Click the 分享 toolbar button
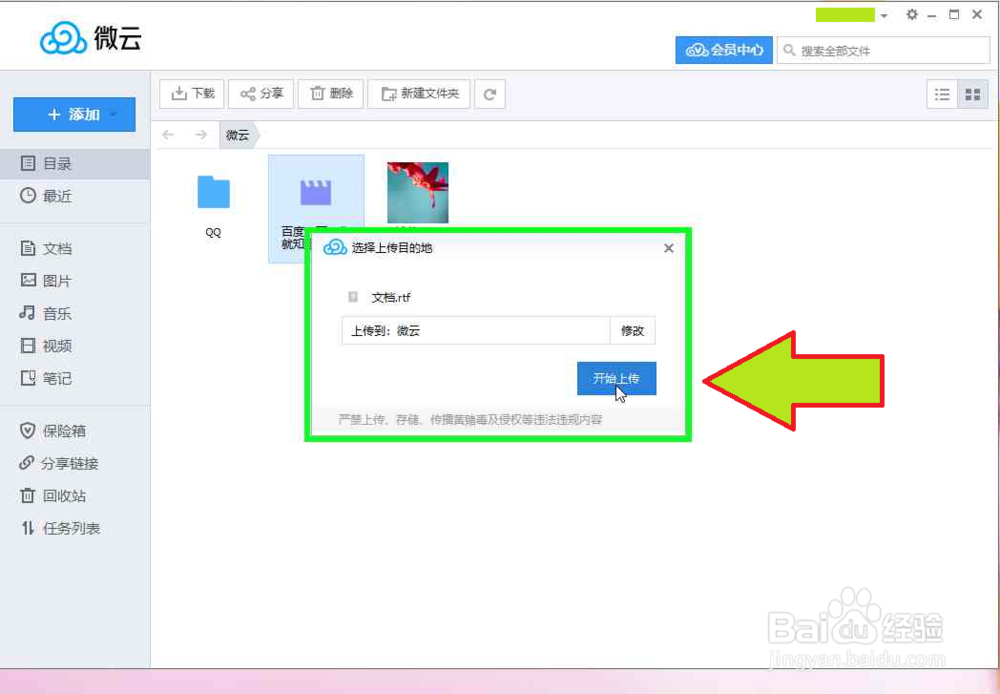 point(261,94)
